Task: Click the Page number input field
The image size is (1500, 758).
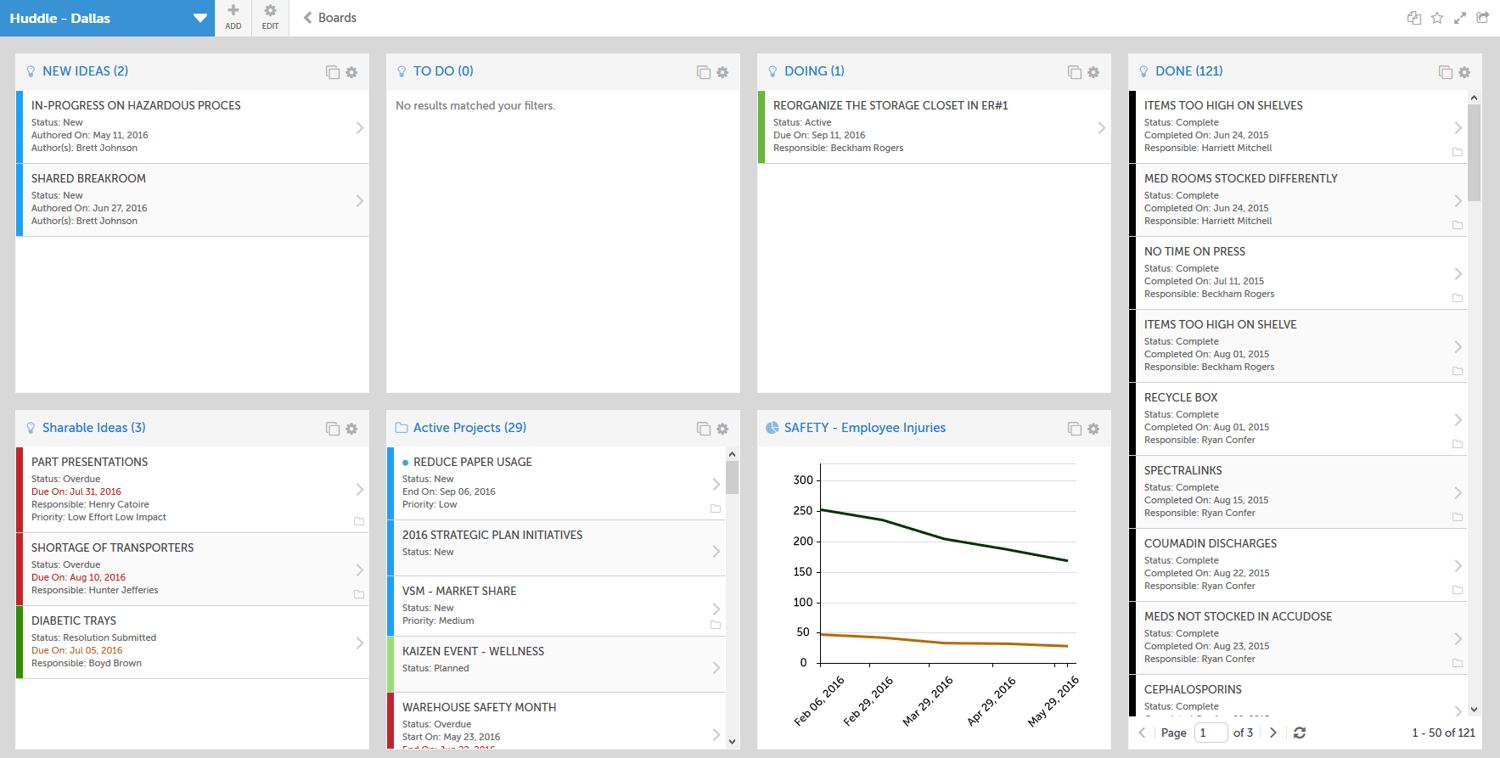Action: pos(1210,733)
